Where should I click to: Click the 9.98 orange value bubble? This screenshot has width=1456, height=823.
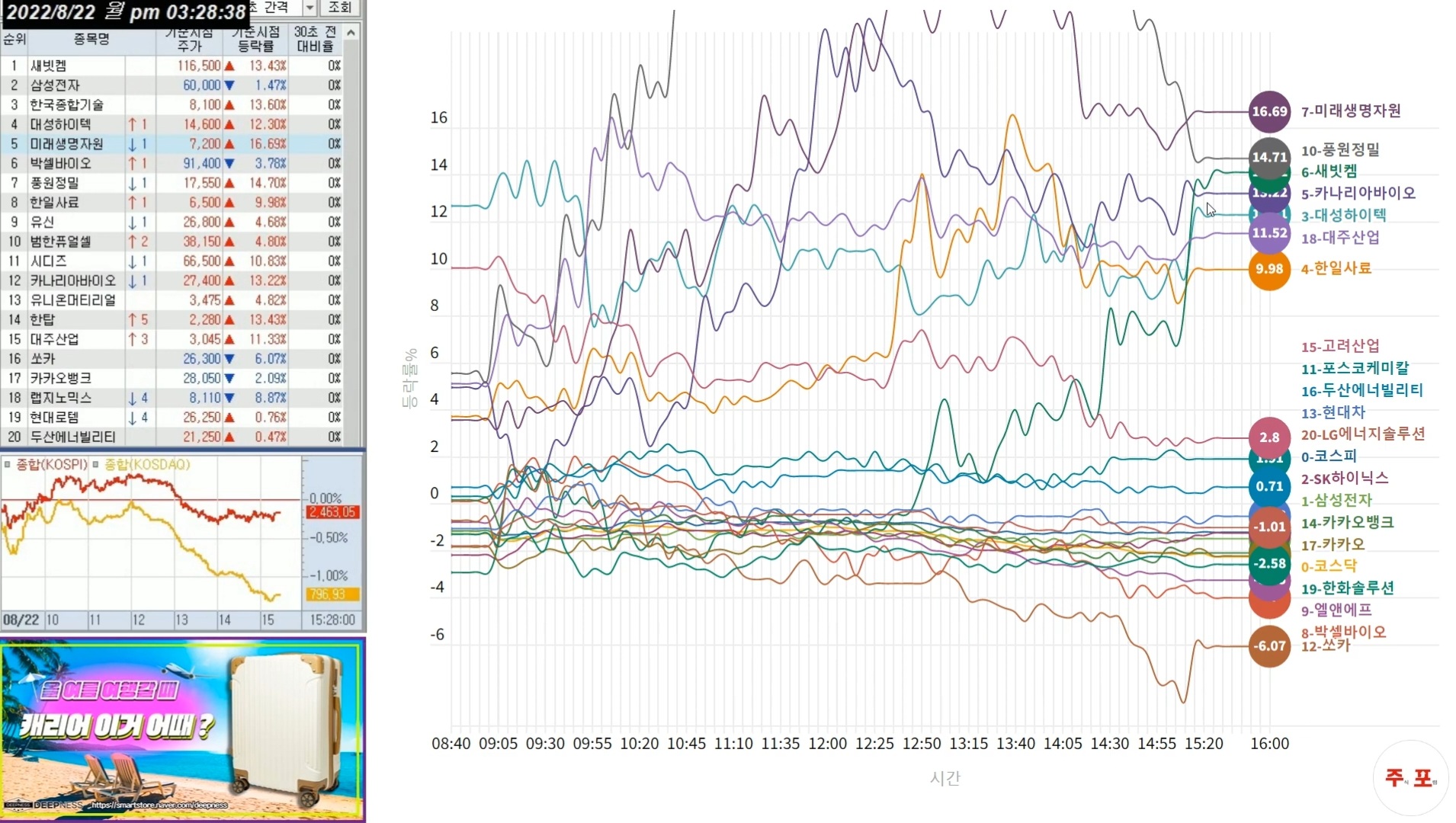tap(1269, 269)
